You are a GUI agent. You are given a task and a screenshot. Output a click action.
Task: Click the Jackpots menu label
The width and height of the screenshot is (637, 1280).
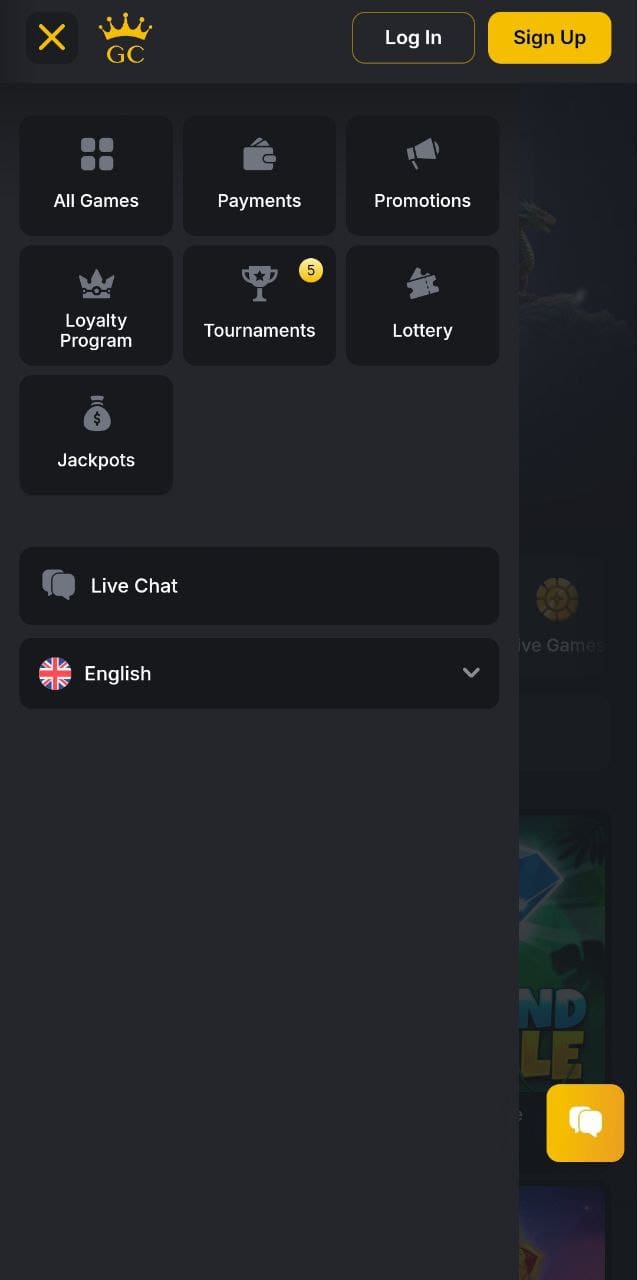[x=96, y=461]
